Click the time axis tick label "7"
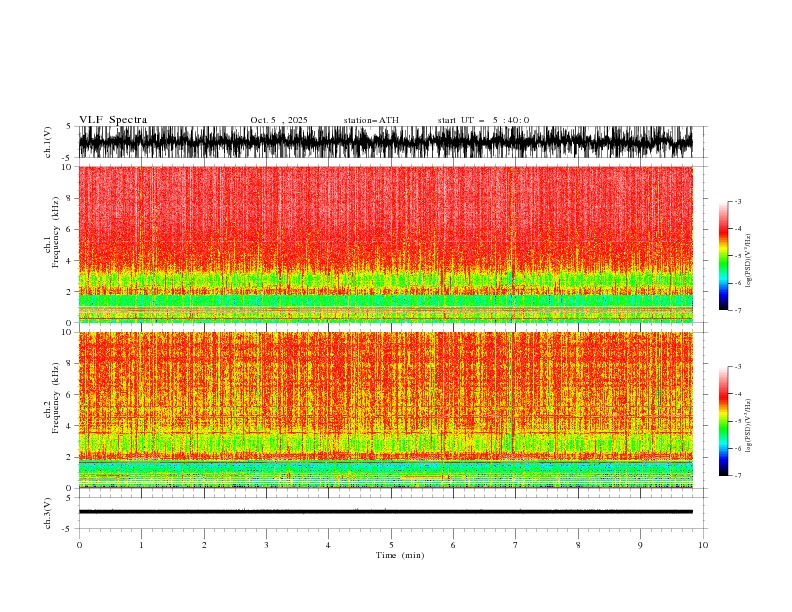This screenshot has width=792, height=612. pyautogui.click(x=516, y=545)
